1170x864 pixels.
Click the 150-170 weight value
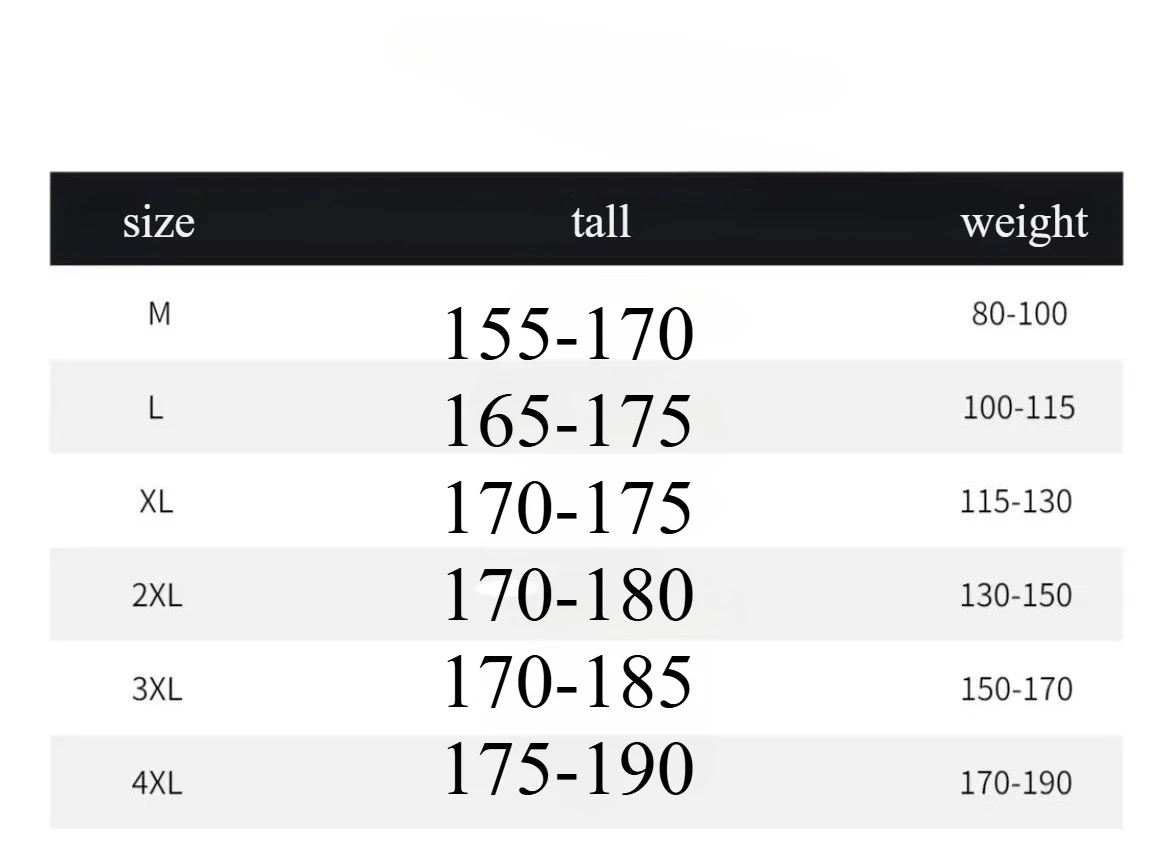point(1016,690)
